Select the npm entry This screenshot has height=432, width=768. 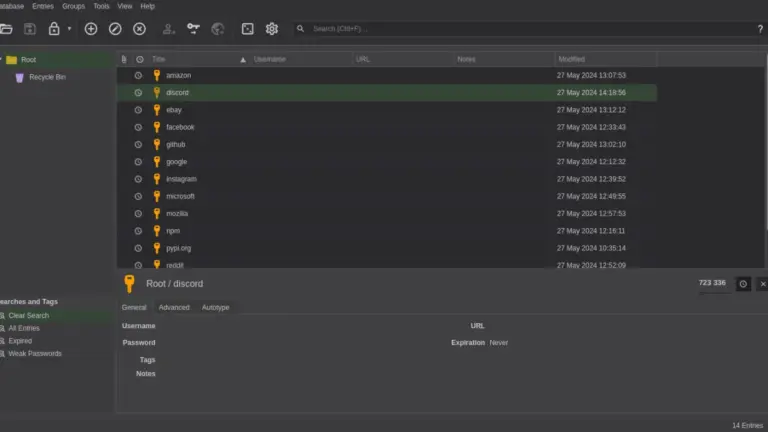(387, 231)
